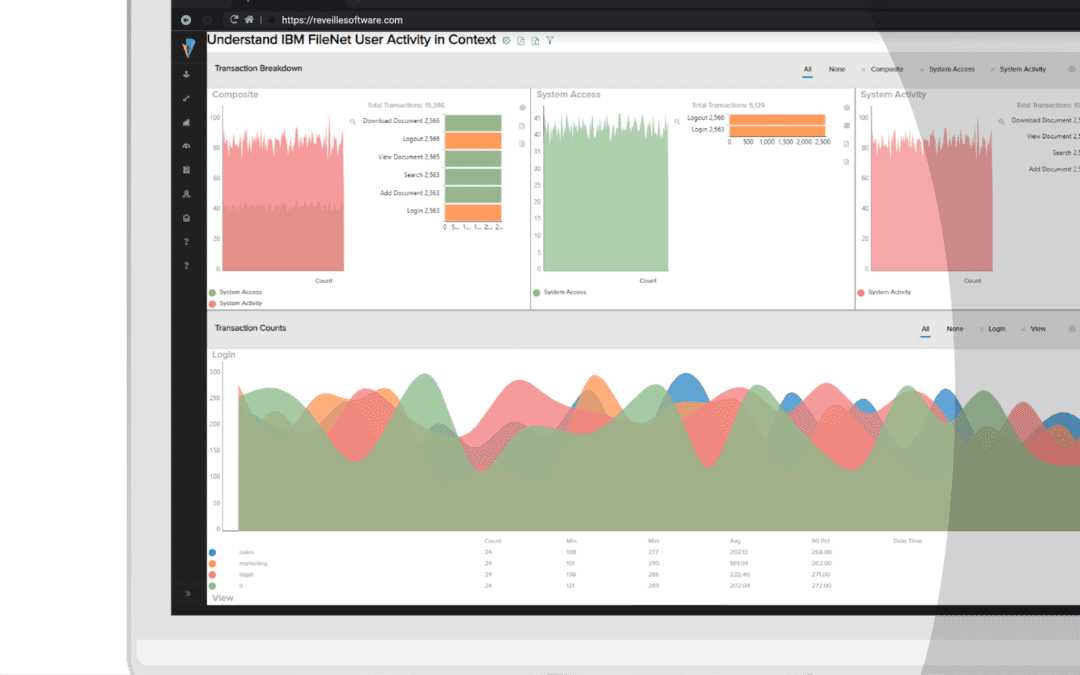This screenshot has height=675, width=1080.
Task: Click the Search 2,563 bar in Composite
Action: click(x=473, y=176)
